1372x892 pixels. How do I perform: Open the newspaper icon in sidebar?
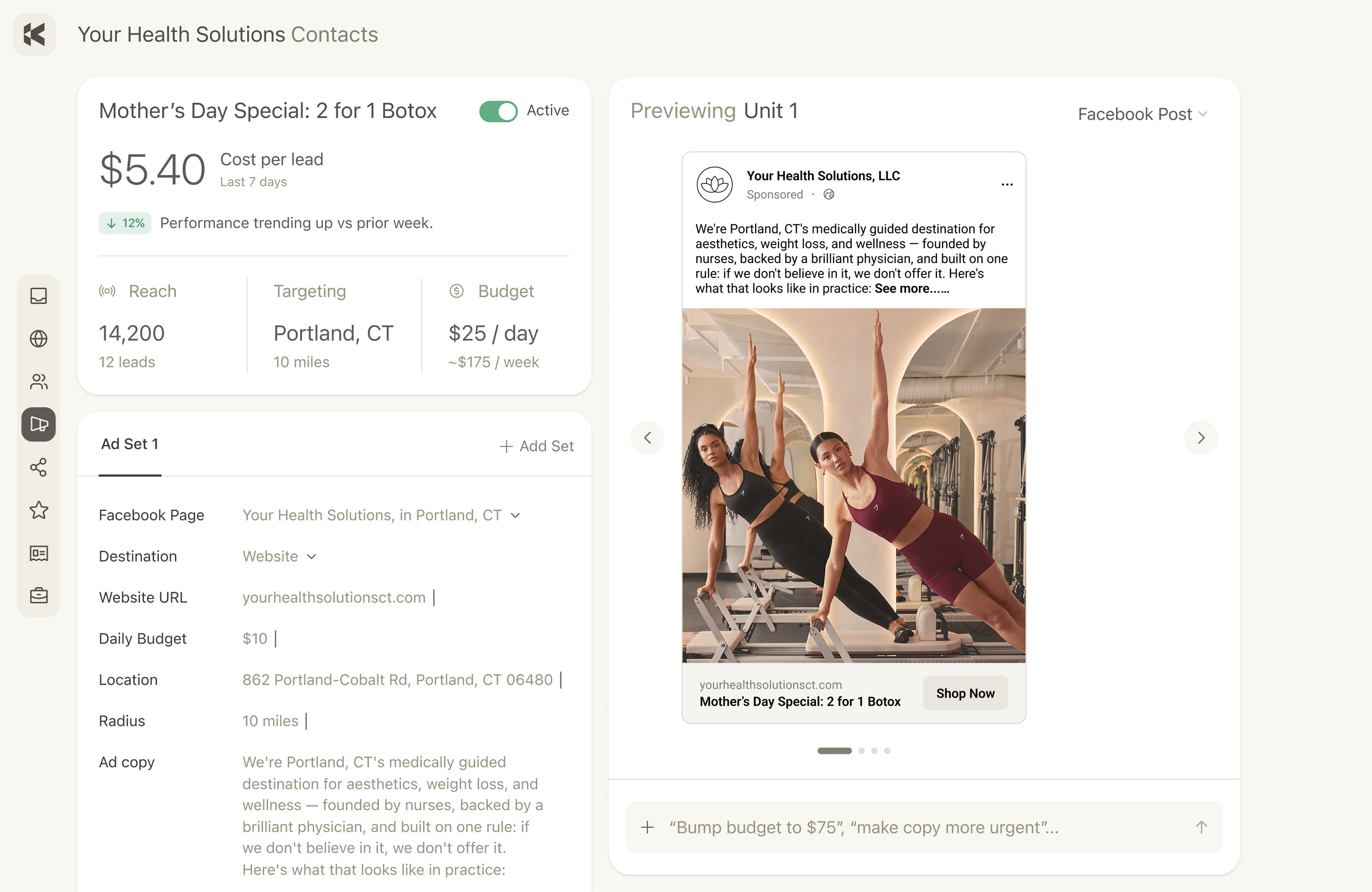38,553
